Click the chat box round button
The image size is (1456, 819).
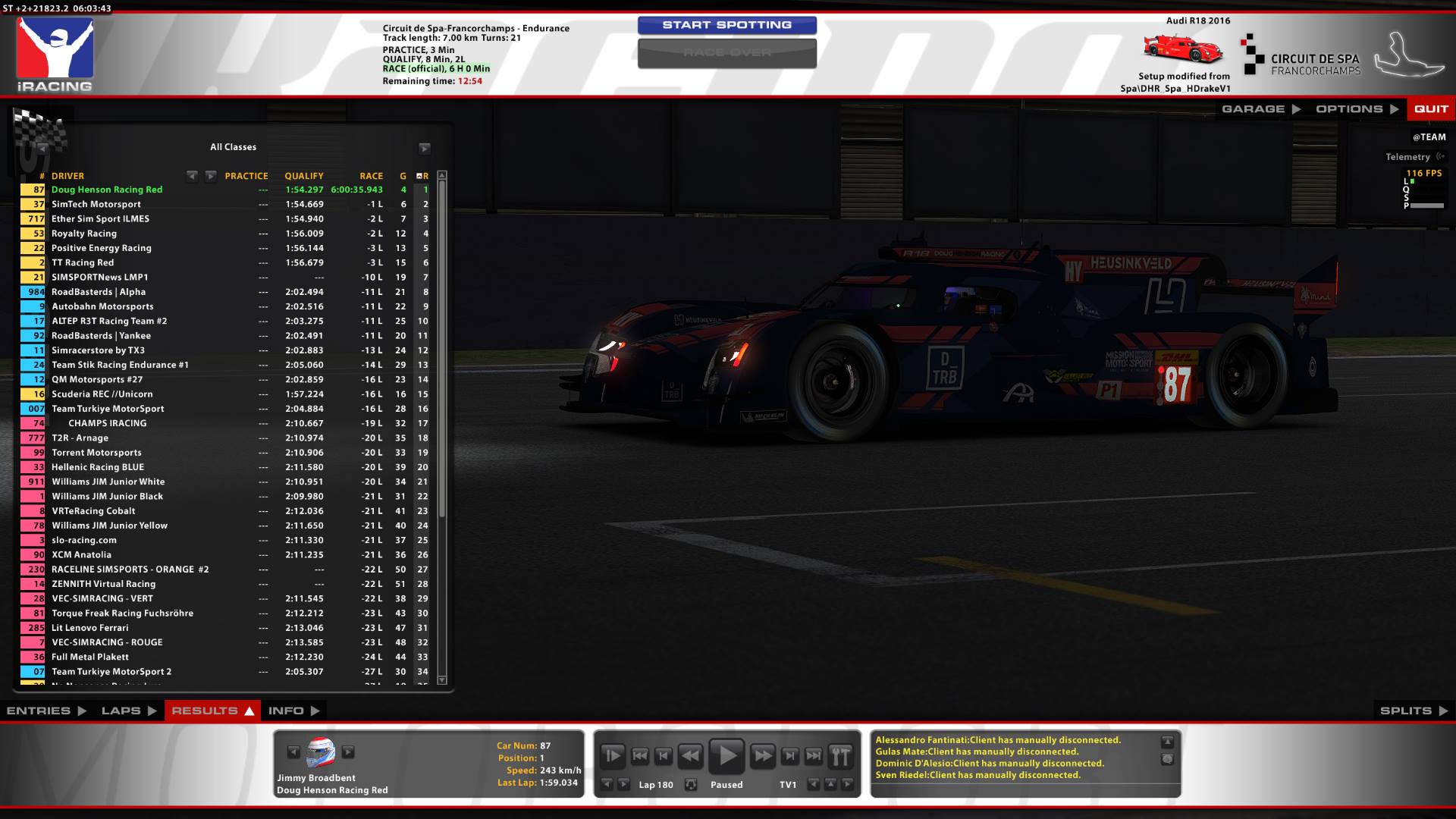[1167, 758]
